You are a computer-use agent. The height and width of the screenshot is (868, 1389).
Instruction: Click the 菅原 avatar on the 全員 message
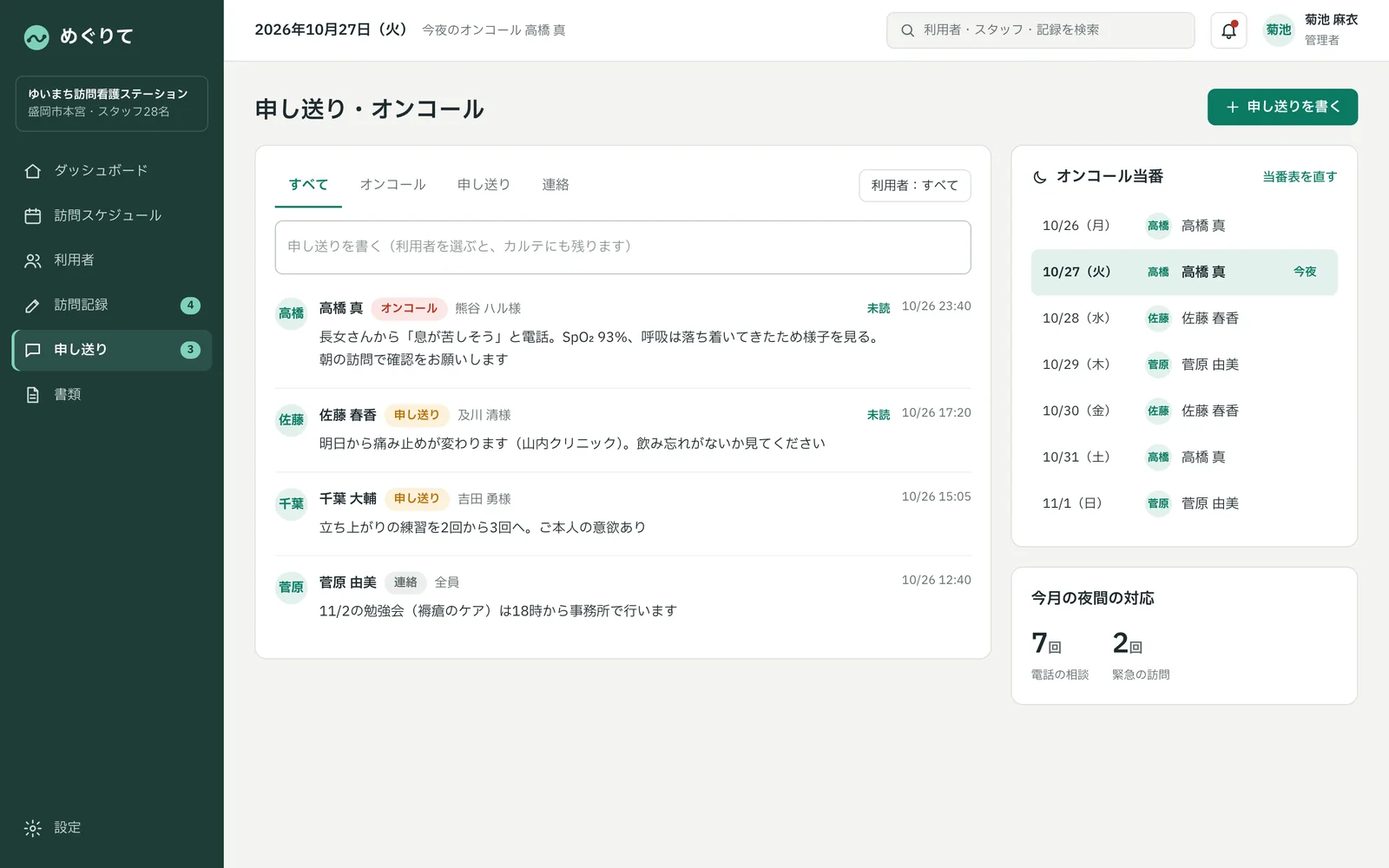[x=291, y=588]
